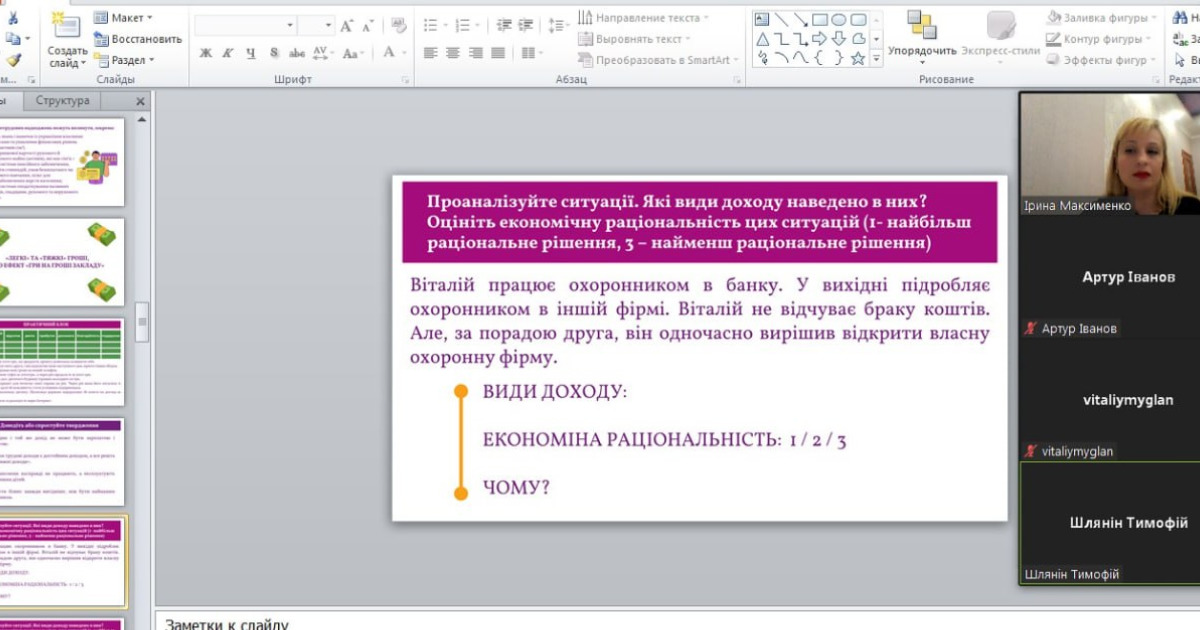Click the Clear Formatting eraser icon
The image size is (1200, 630).
click(x=399, y=26)
